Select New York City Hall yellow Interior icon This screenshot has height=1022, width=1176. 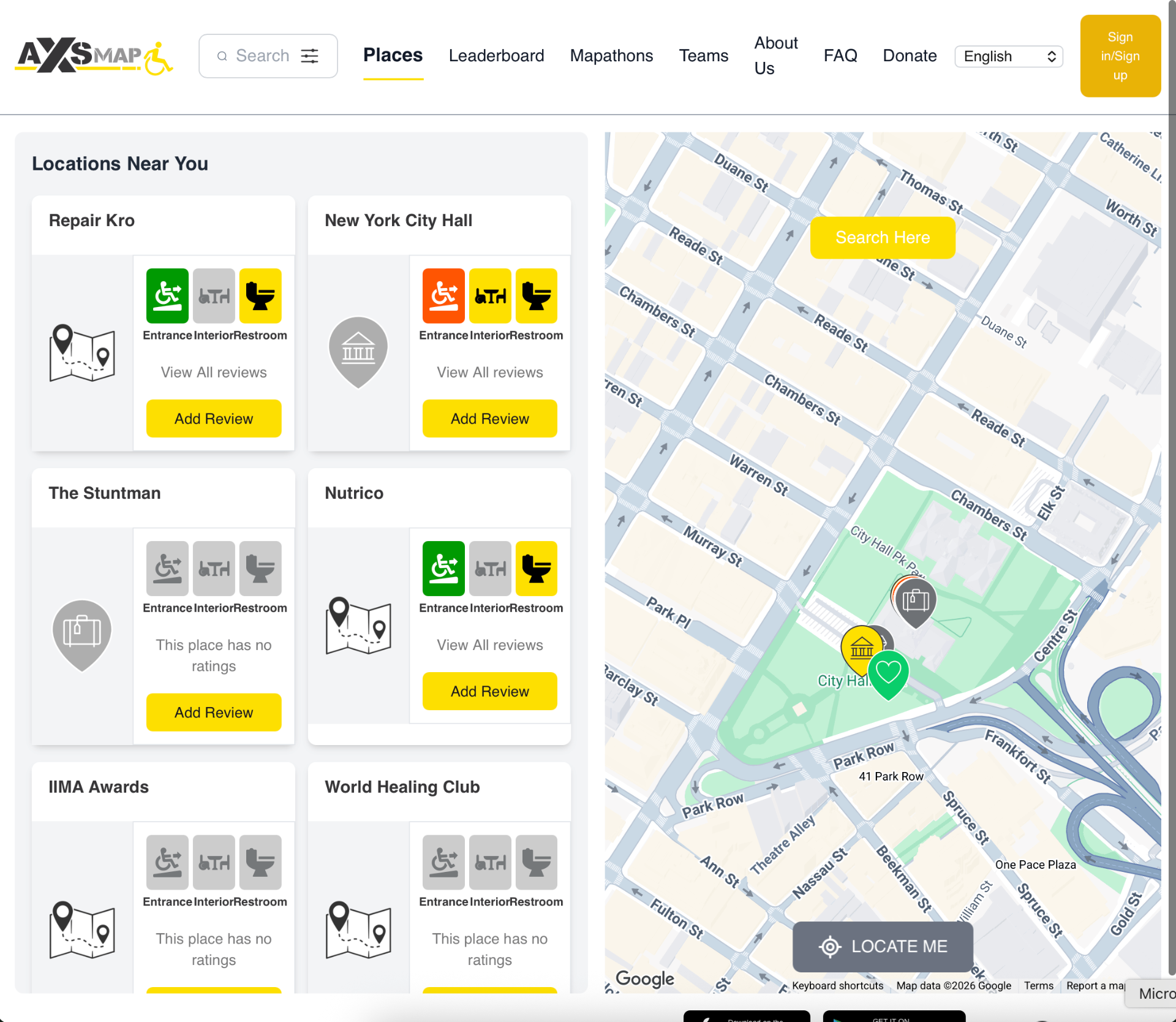point(490,296)
